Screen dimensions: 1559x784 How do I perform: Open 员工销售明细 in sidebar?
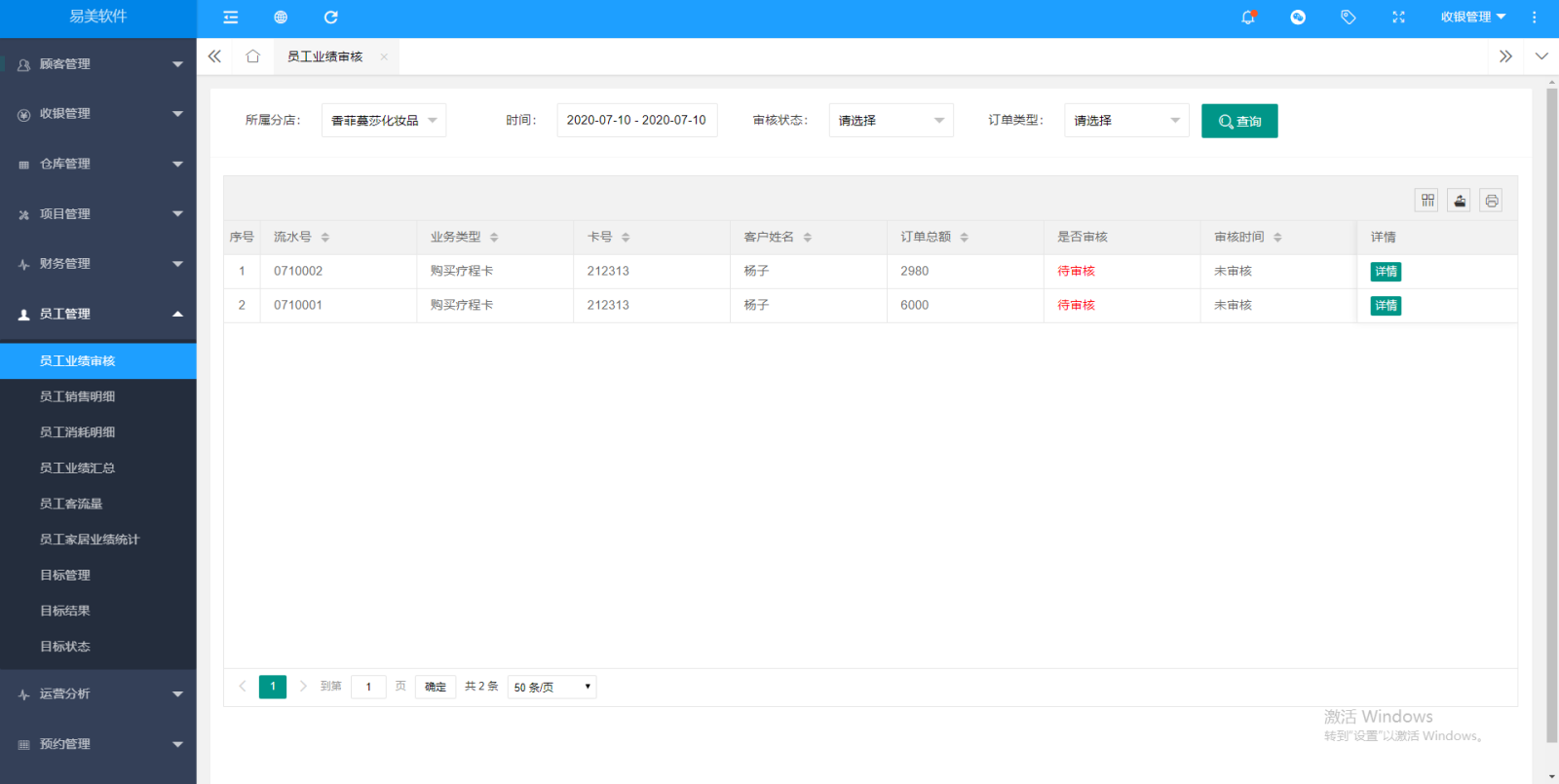click(x=98, y=396)
